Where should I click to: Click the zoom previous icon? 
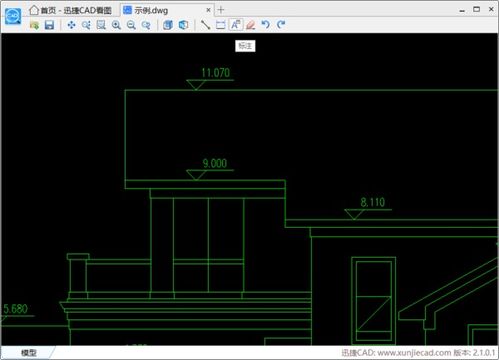[146, 25]
